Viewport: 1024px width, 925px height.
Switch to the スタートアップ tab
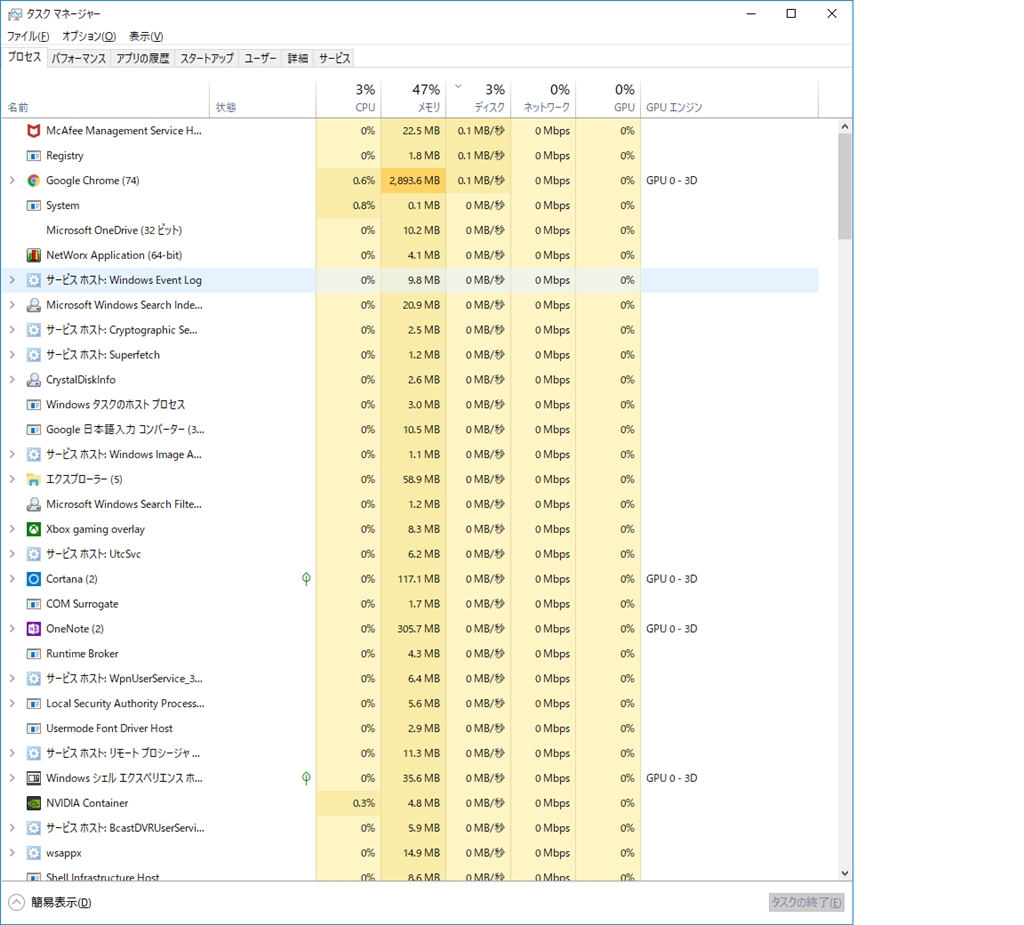coord(206,59)
